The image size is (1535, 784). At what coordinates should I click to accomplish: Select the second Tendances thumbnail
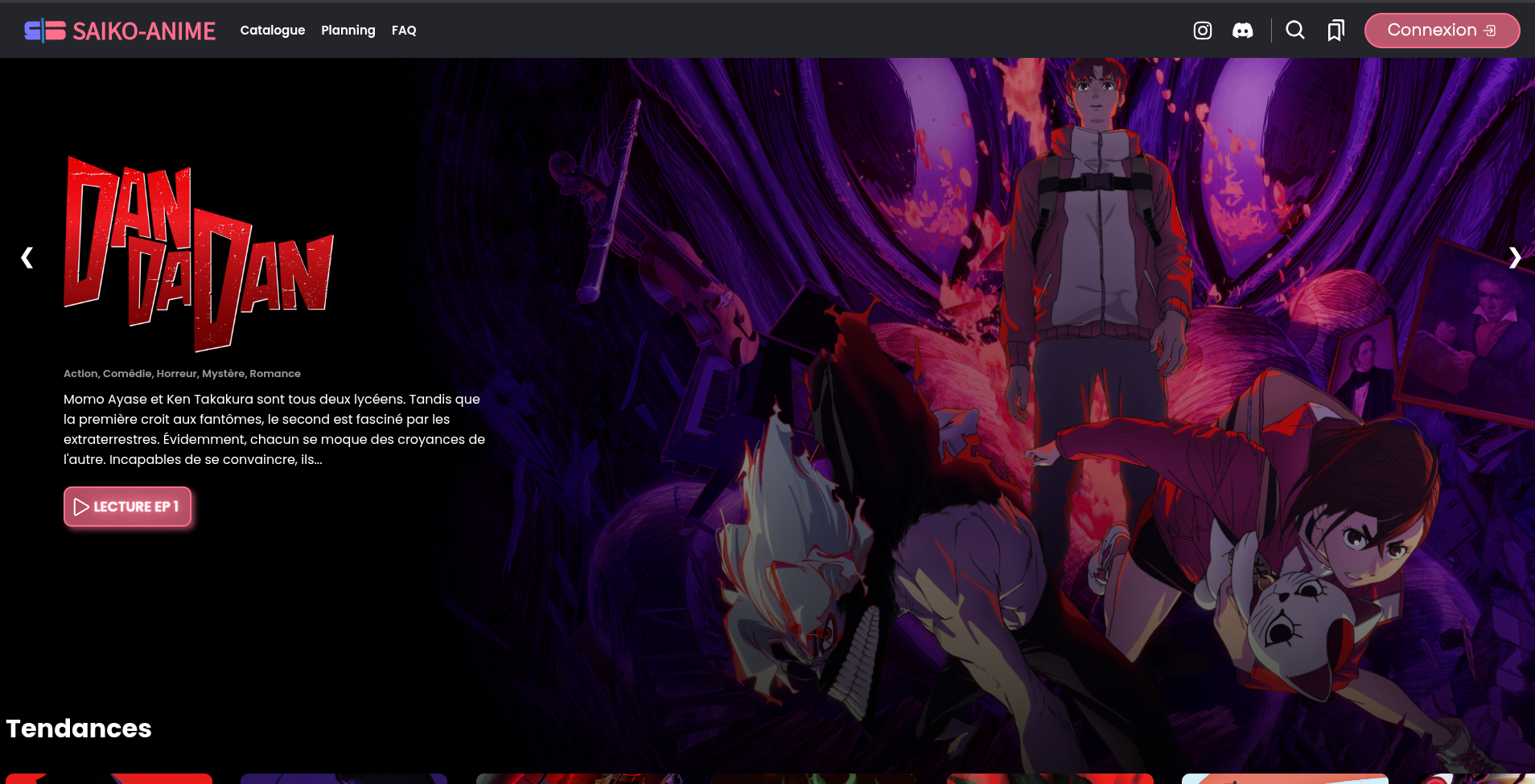(344, 778)
